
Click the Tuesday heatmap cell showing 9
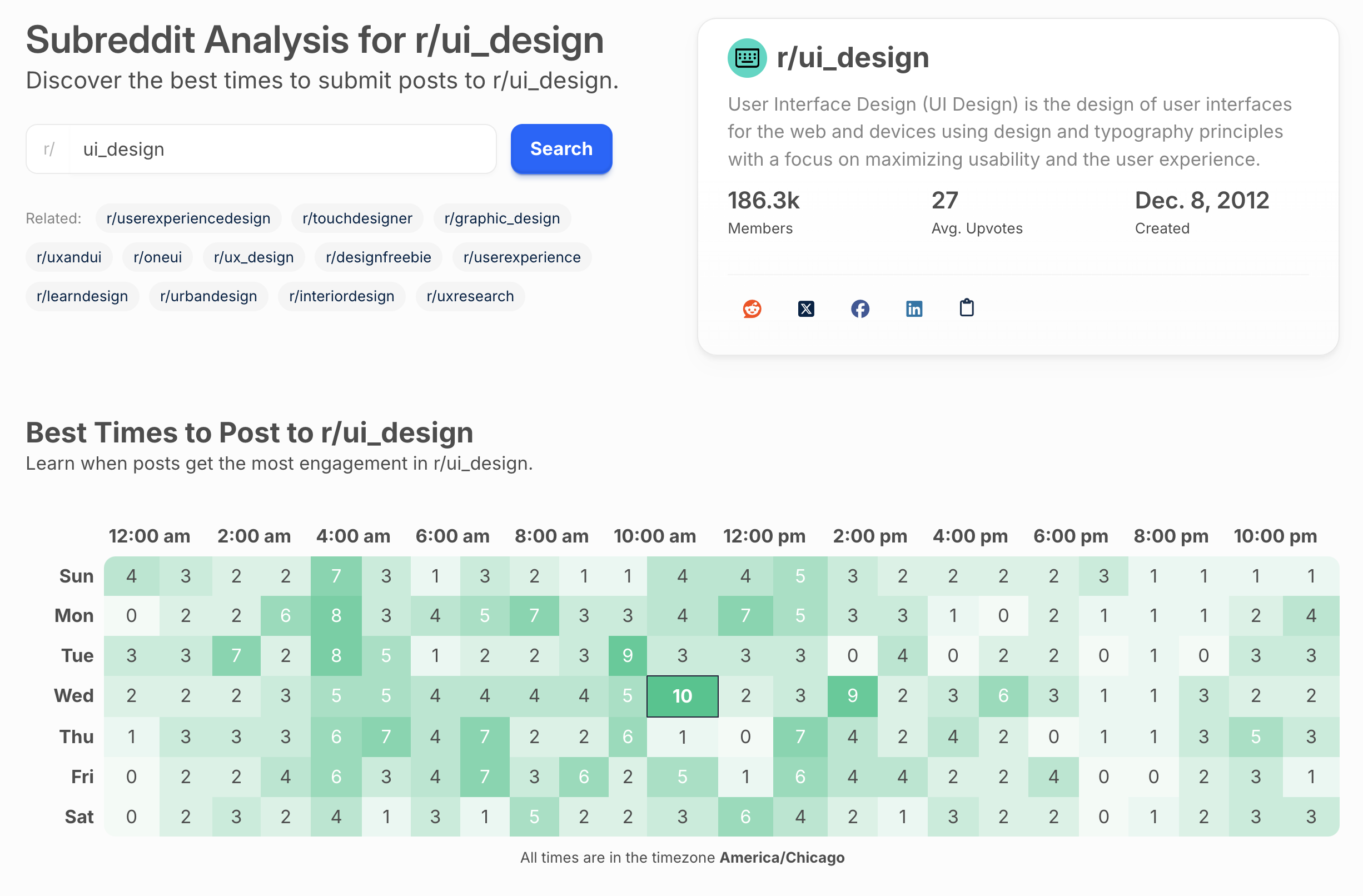point(627,655)
